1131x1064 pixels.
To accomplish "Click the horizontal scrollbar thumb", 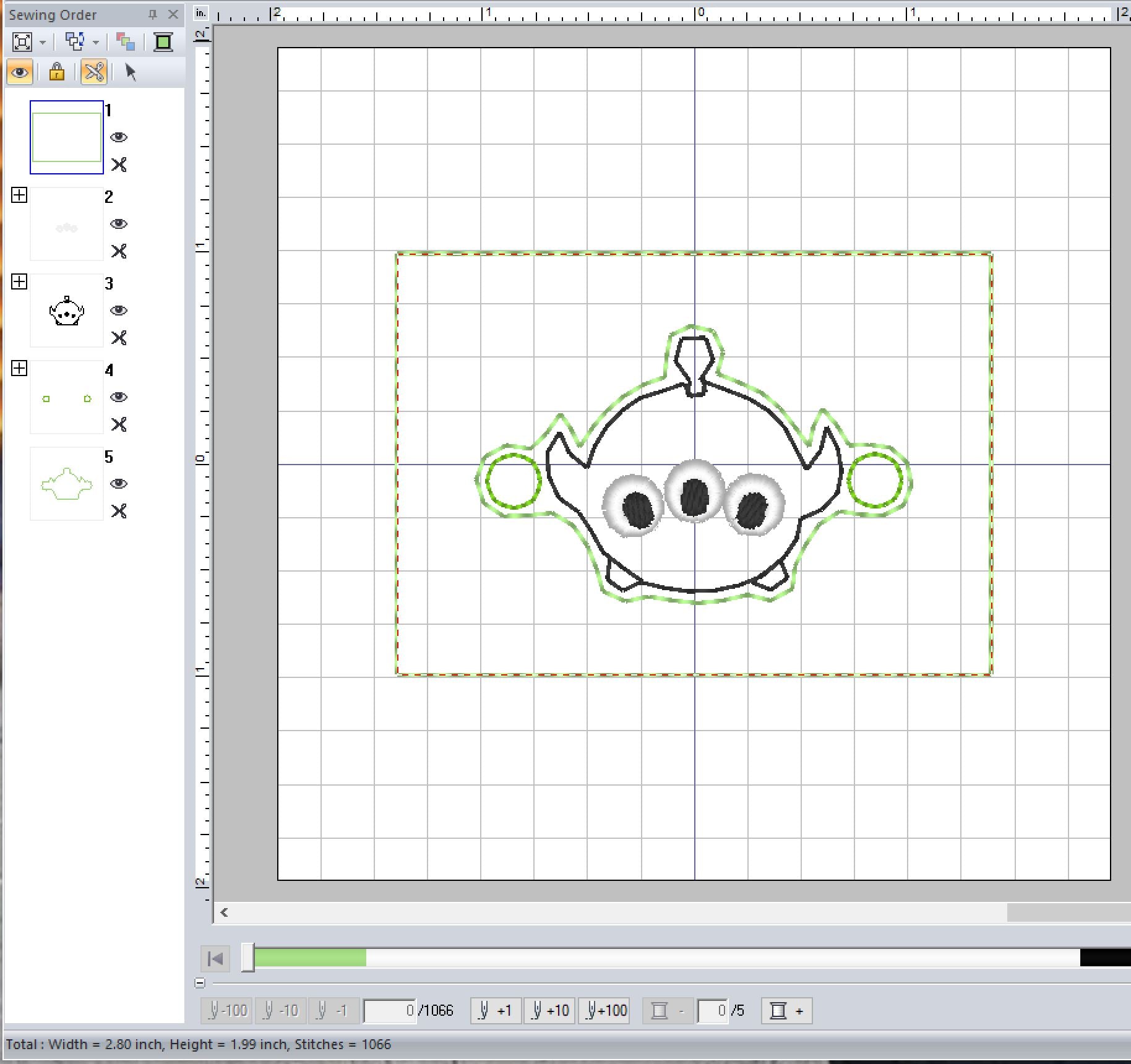I will click(1069, 912).
